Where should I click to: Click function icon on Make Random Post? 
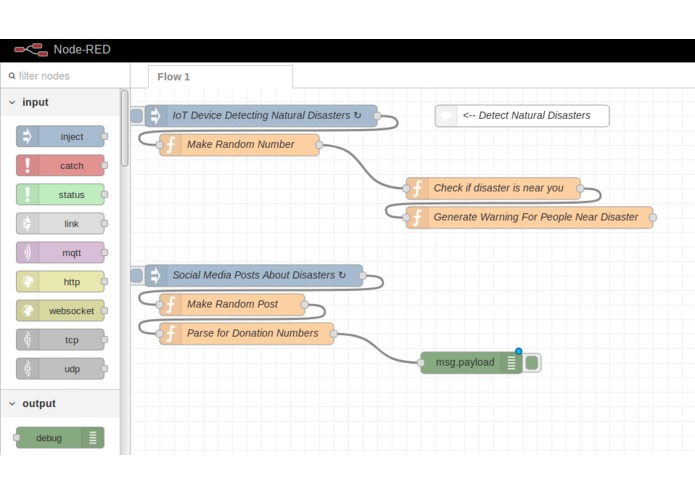(x=171, y=305)
